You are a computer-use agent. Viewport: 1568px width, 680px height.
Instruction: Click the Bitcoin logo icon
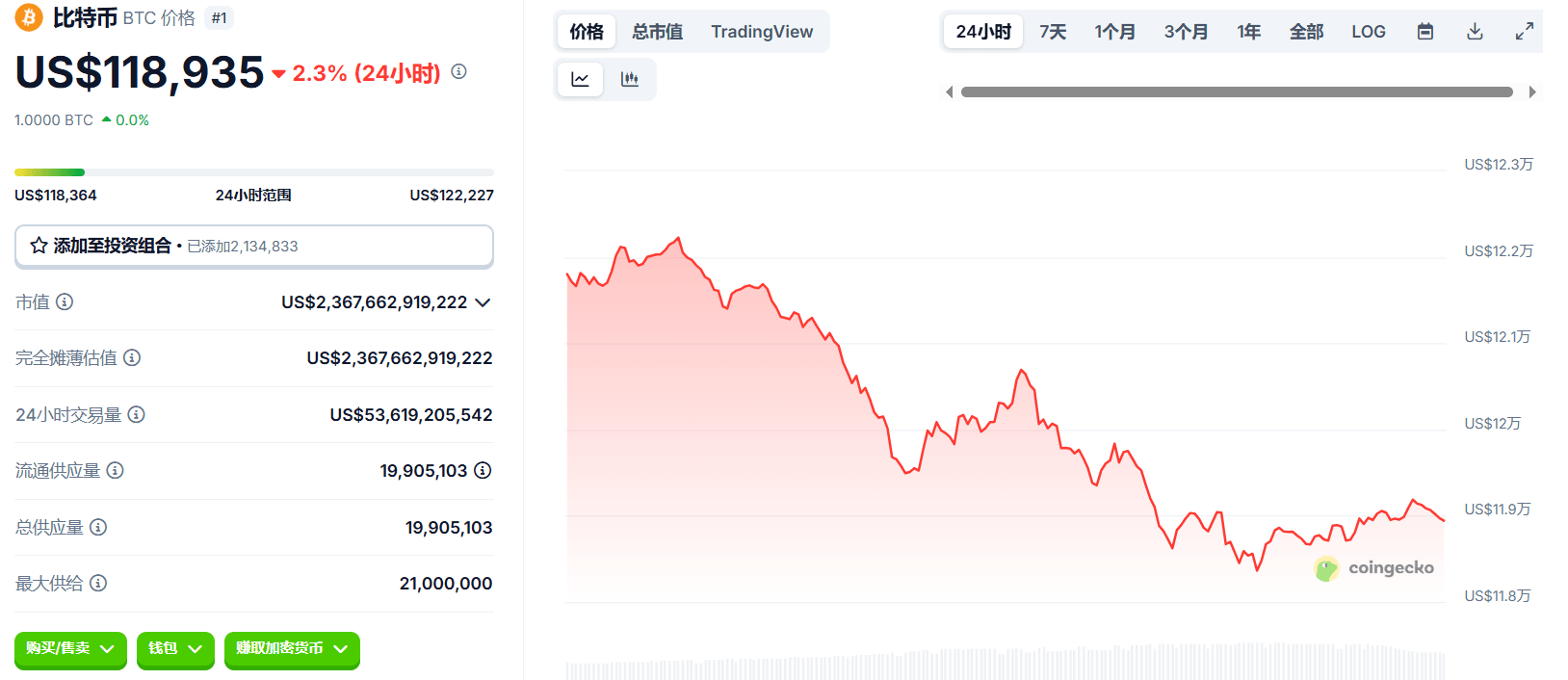click(29, 17)
